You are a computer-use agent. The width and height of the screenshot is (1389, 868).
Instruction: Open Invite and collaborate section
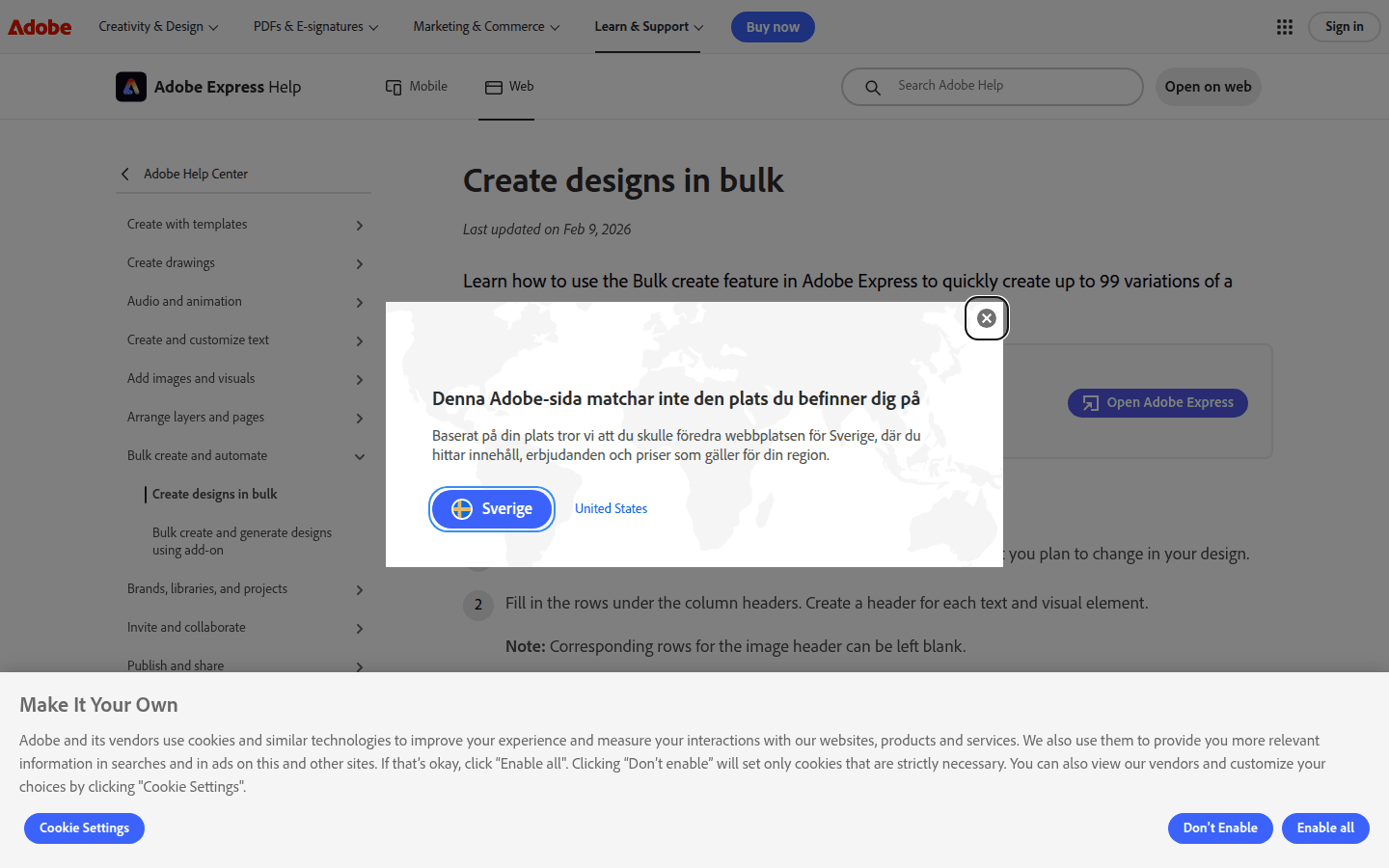point(186,628)
